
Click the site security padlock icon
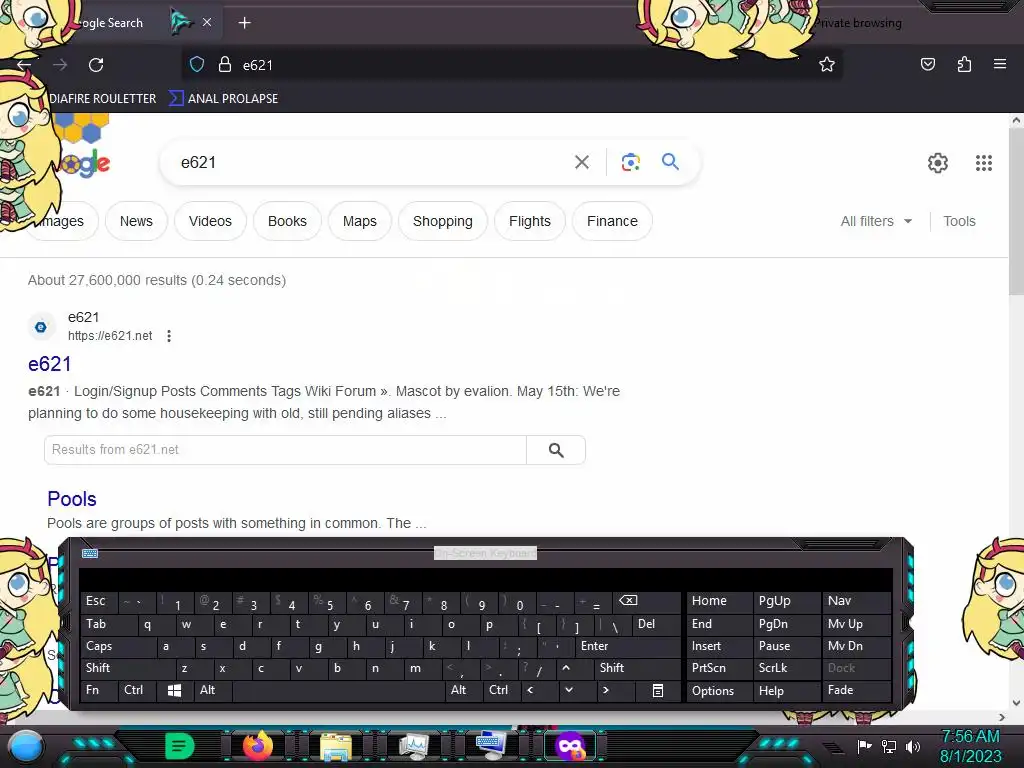[x=225, y=65]
